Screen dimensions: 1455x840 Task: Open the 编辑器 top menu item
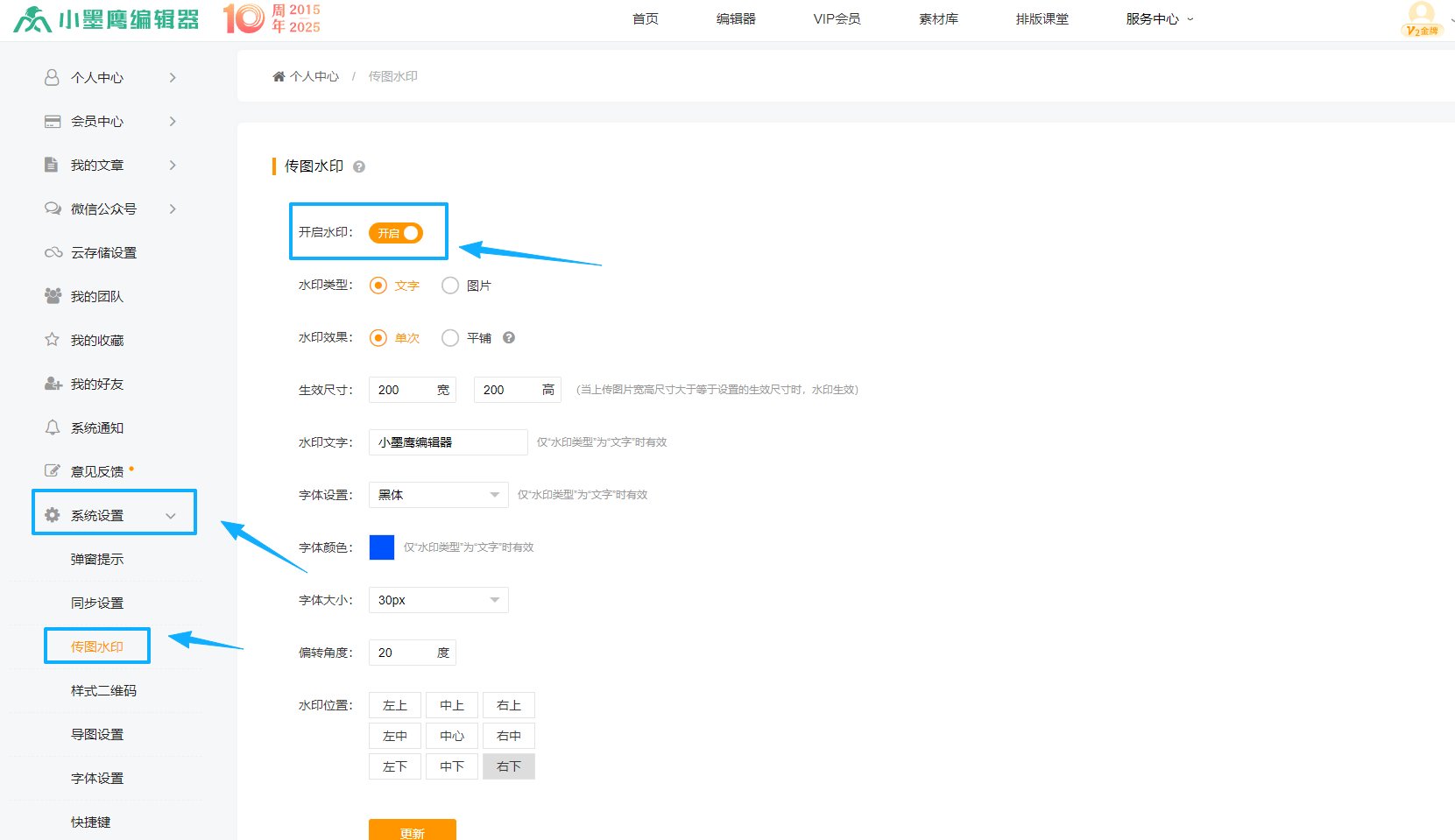[736, 19]
